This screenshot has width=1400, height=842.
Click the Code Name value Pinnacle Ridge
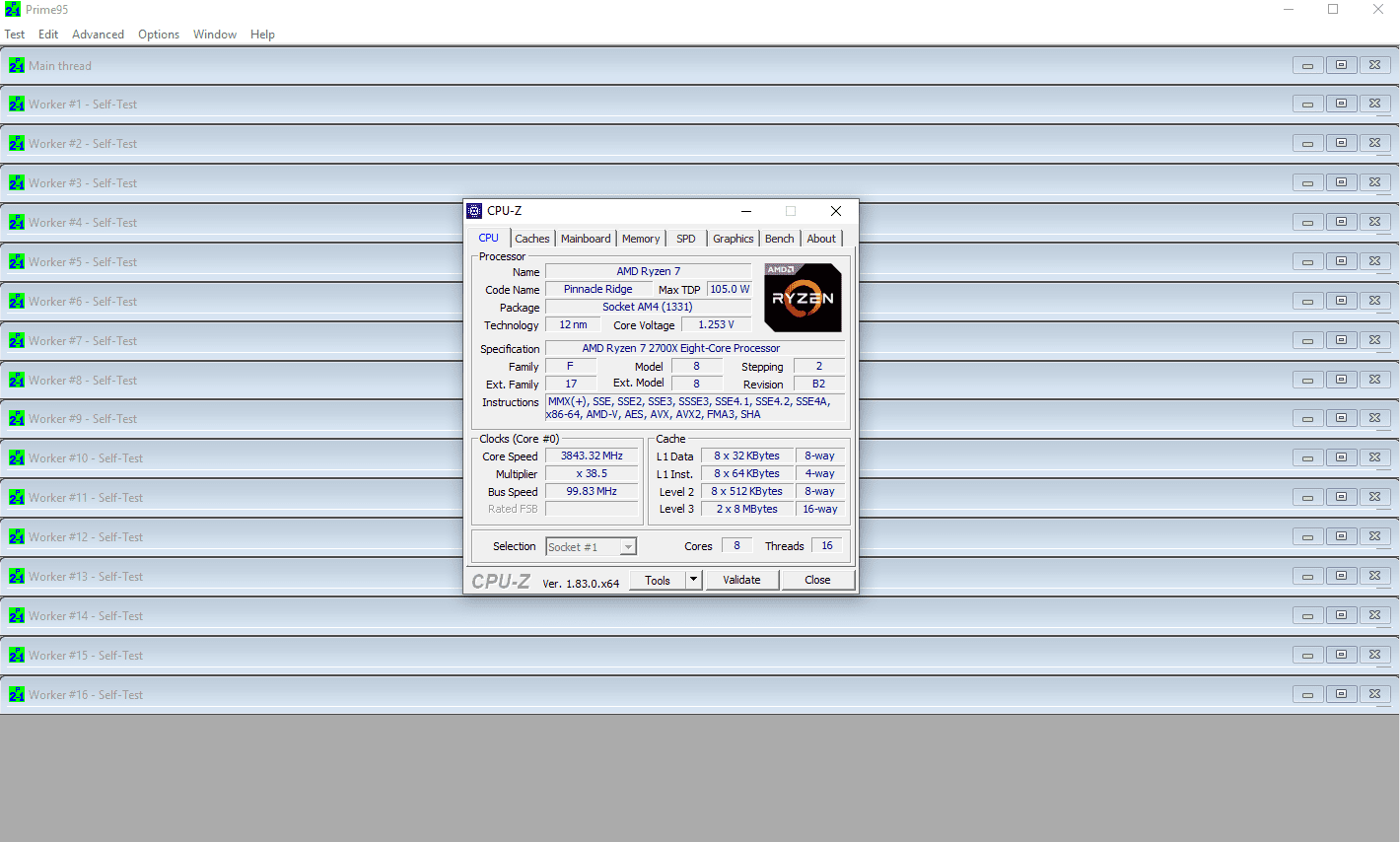[x=598, y=289]
